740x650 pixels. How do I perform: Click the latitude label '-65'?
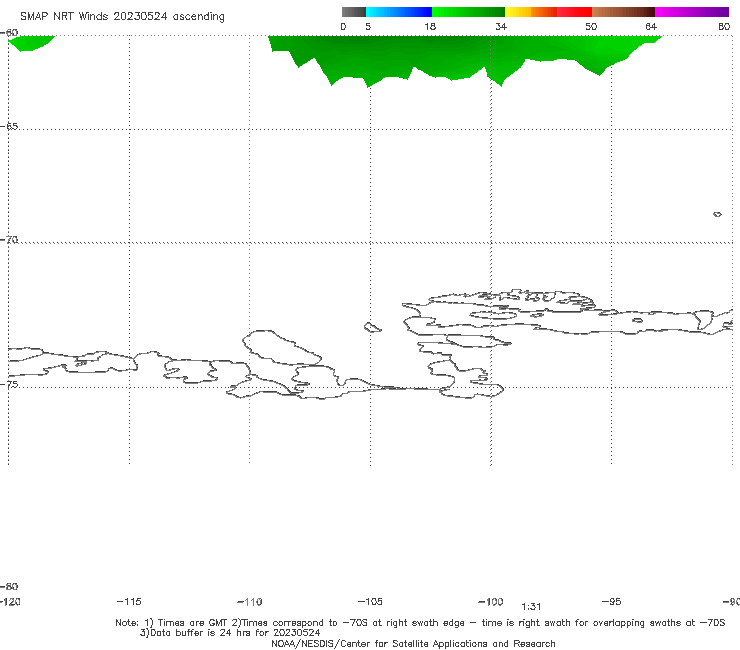click(x=9, y=127)
